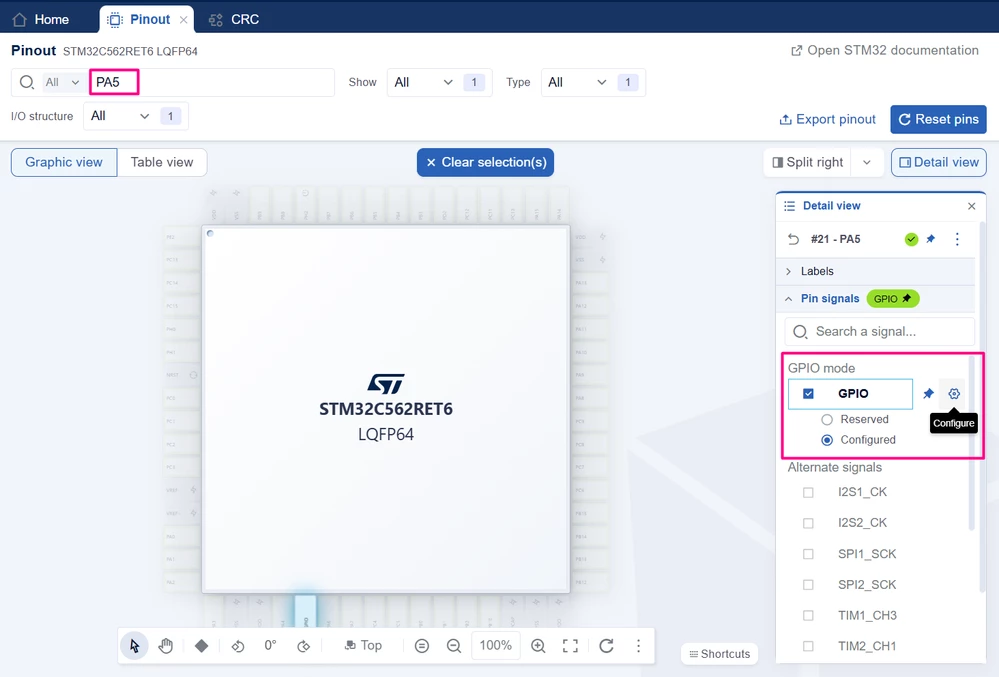This screenshot has height=677, width=999.
Task: Rotate chip view clockwise
Action: point(303,646)
